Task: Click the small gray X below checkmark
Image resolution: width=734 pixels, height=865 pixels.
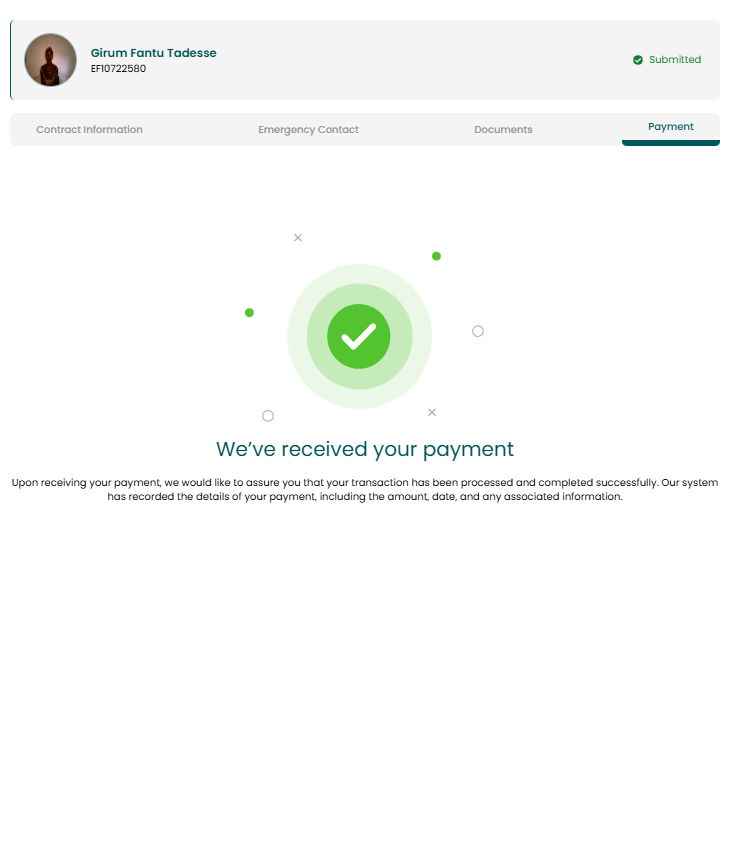Action: tap(432, 413)
